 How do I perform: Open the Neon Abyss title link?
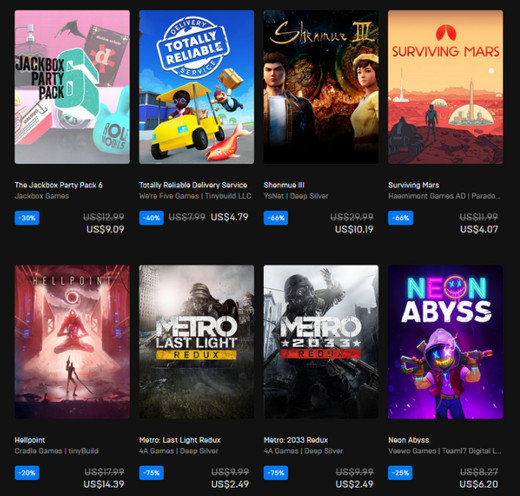[x=408, y=440]
